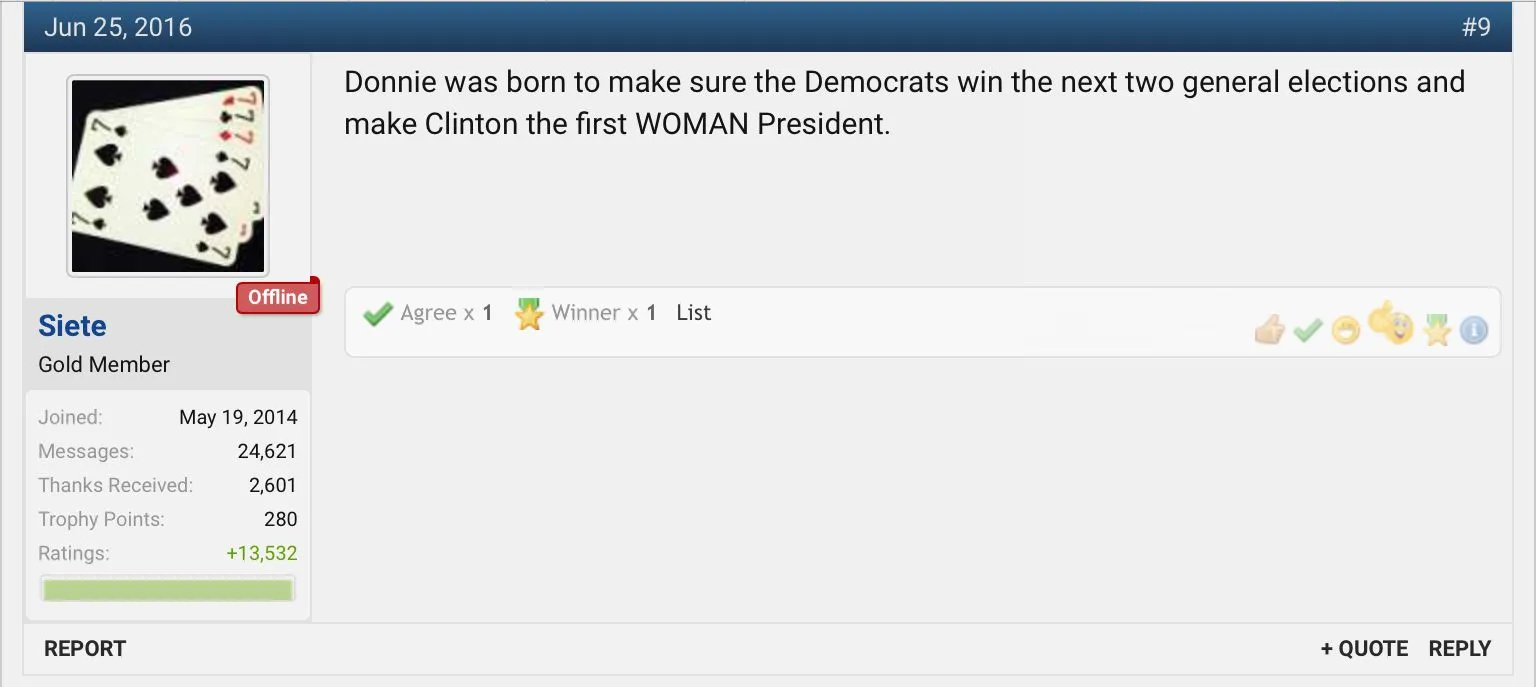Open Siete's profile via username
The width and height of the screenshot is (1536, 687).
click(72, 326)
